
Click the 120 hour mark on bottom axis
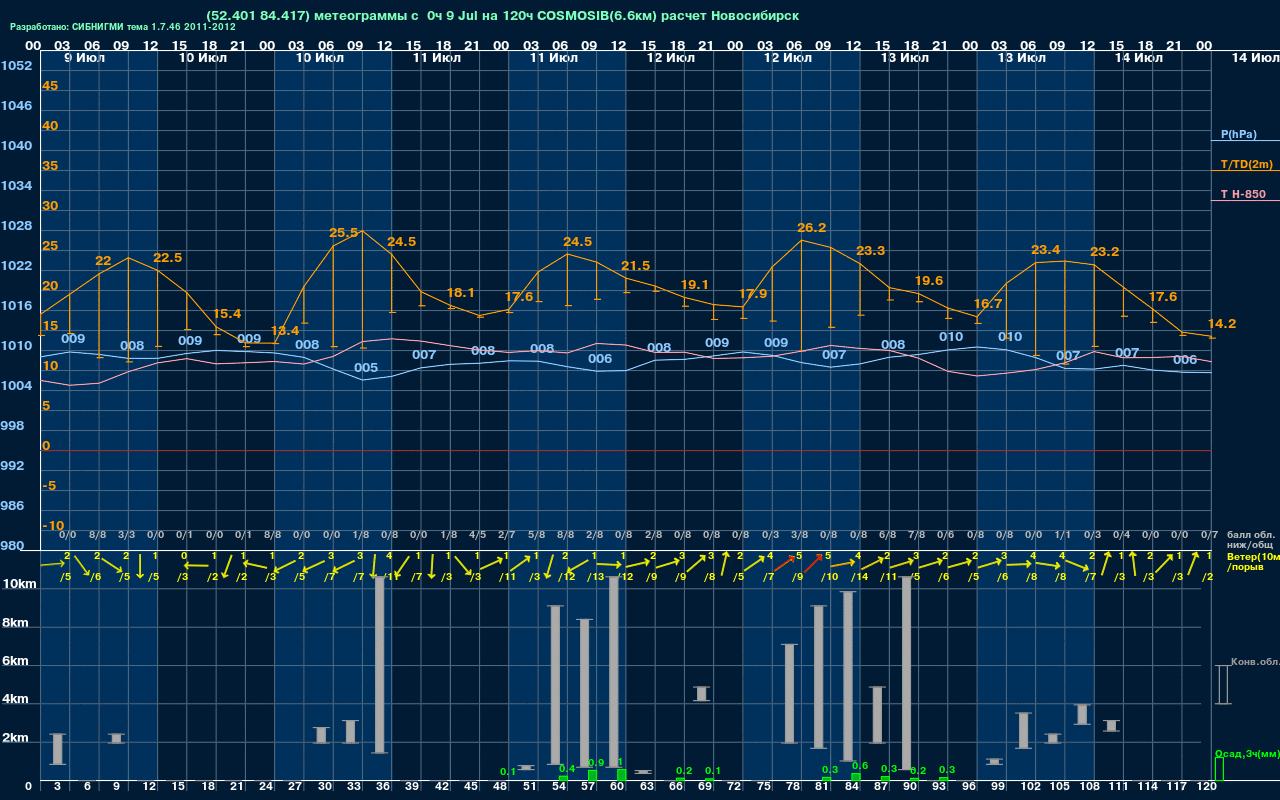1207,787
